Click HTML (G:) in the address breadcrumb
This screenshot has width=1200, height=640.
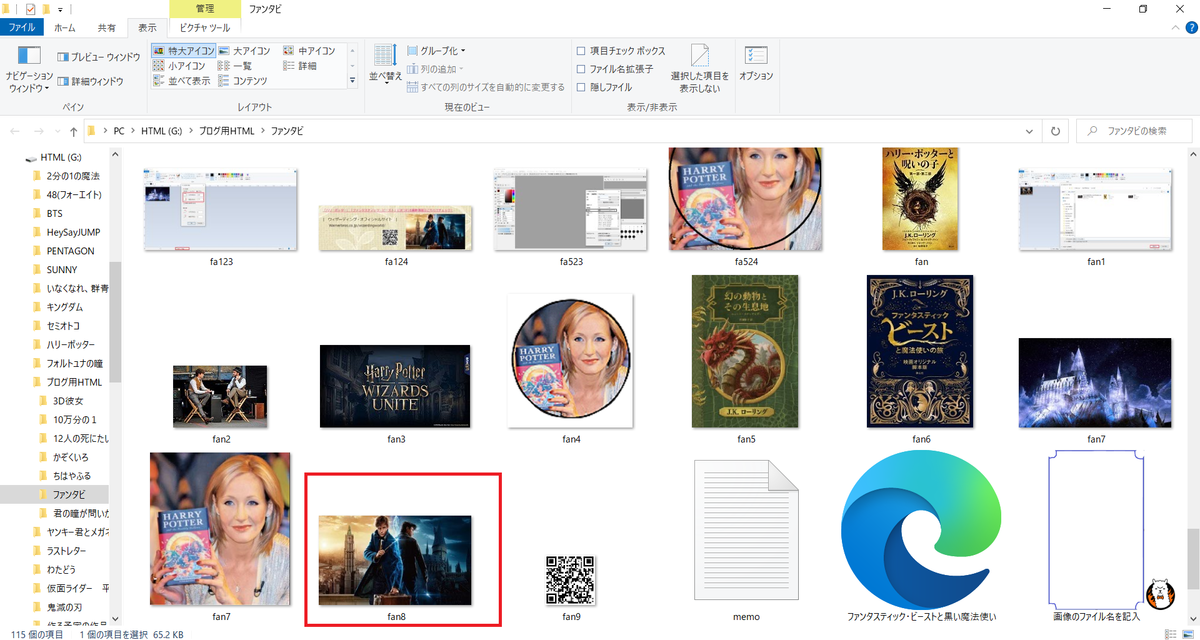click(x=162, y=131)
